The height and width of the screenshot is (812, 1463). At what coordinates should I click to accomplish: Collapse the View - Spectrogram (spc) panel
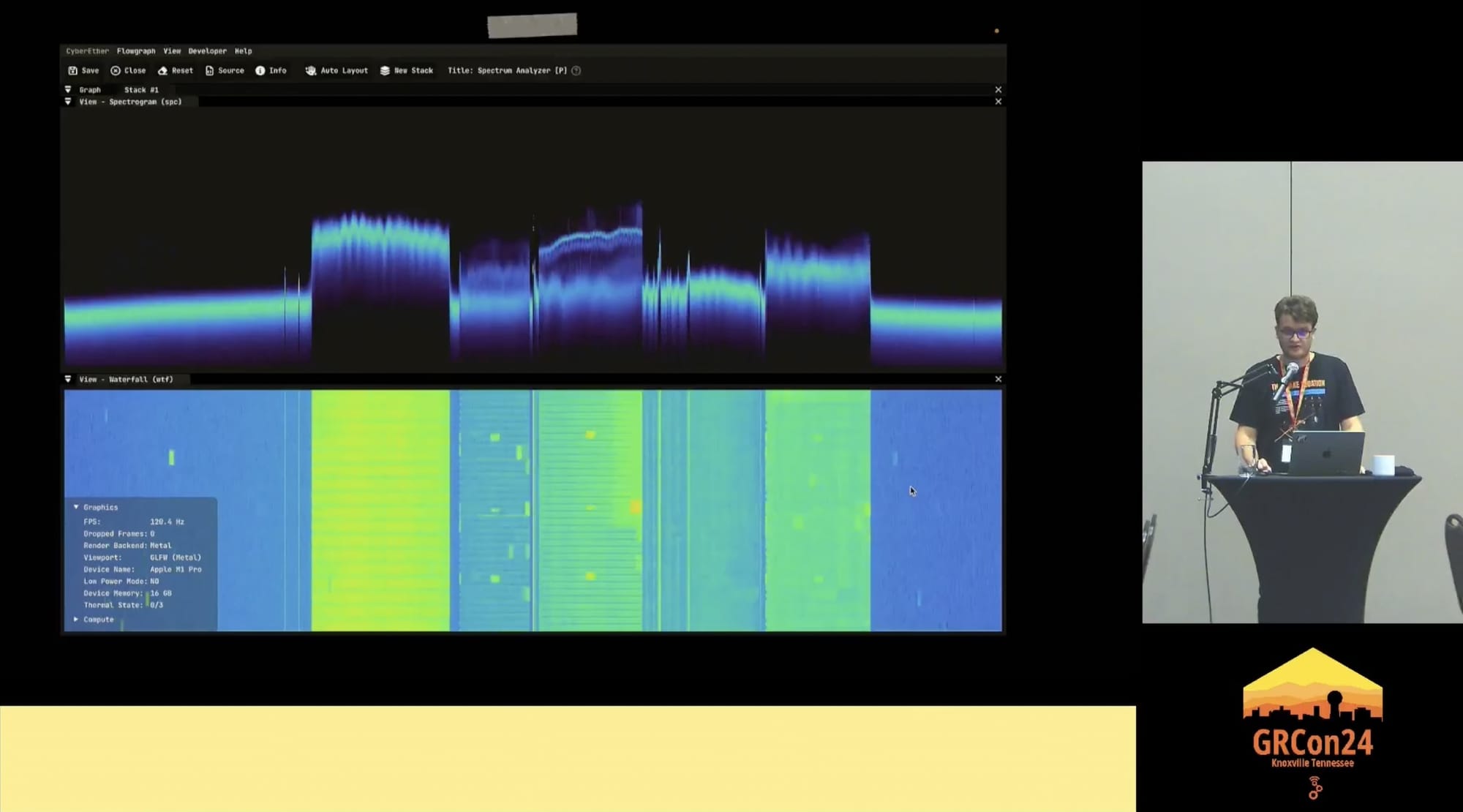[x=68, y=102]
